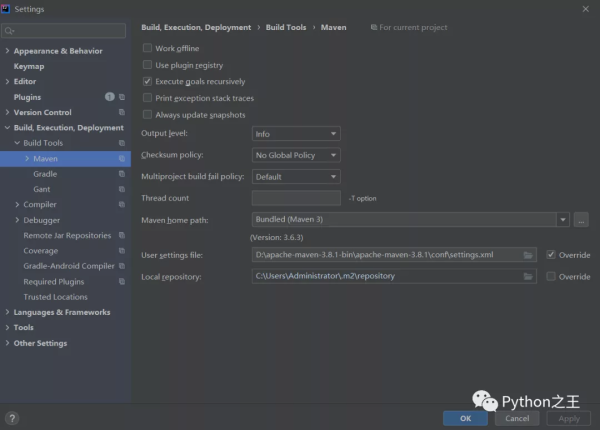This screenshot has height=430, width=600.
Task: Expand the Appearance & Behavior section
Action: coord(8,51)
